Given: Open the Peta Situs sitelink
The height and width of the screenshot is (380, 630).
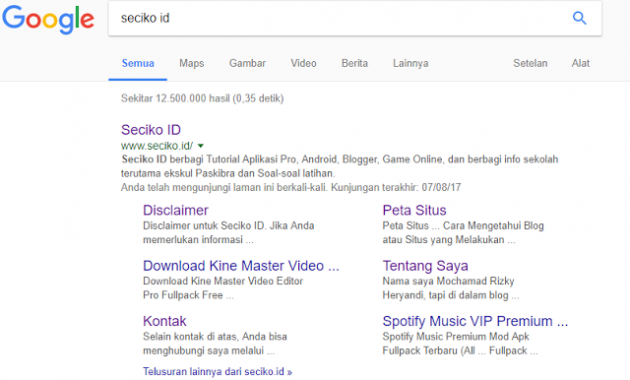Looking at the screenshot, I should [414, 210].
